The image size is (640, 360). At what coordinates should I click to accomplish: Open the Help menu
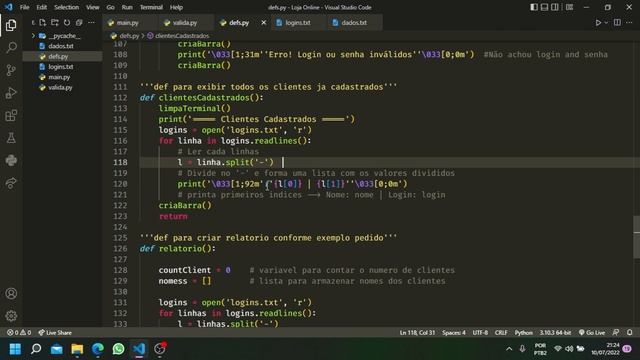click(176, 7)
